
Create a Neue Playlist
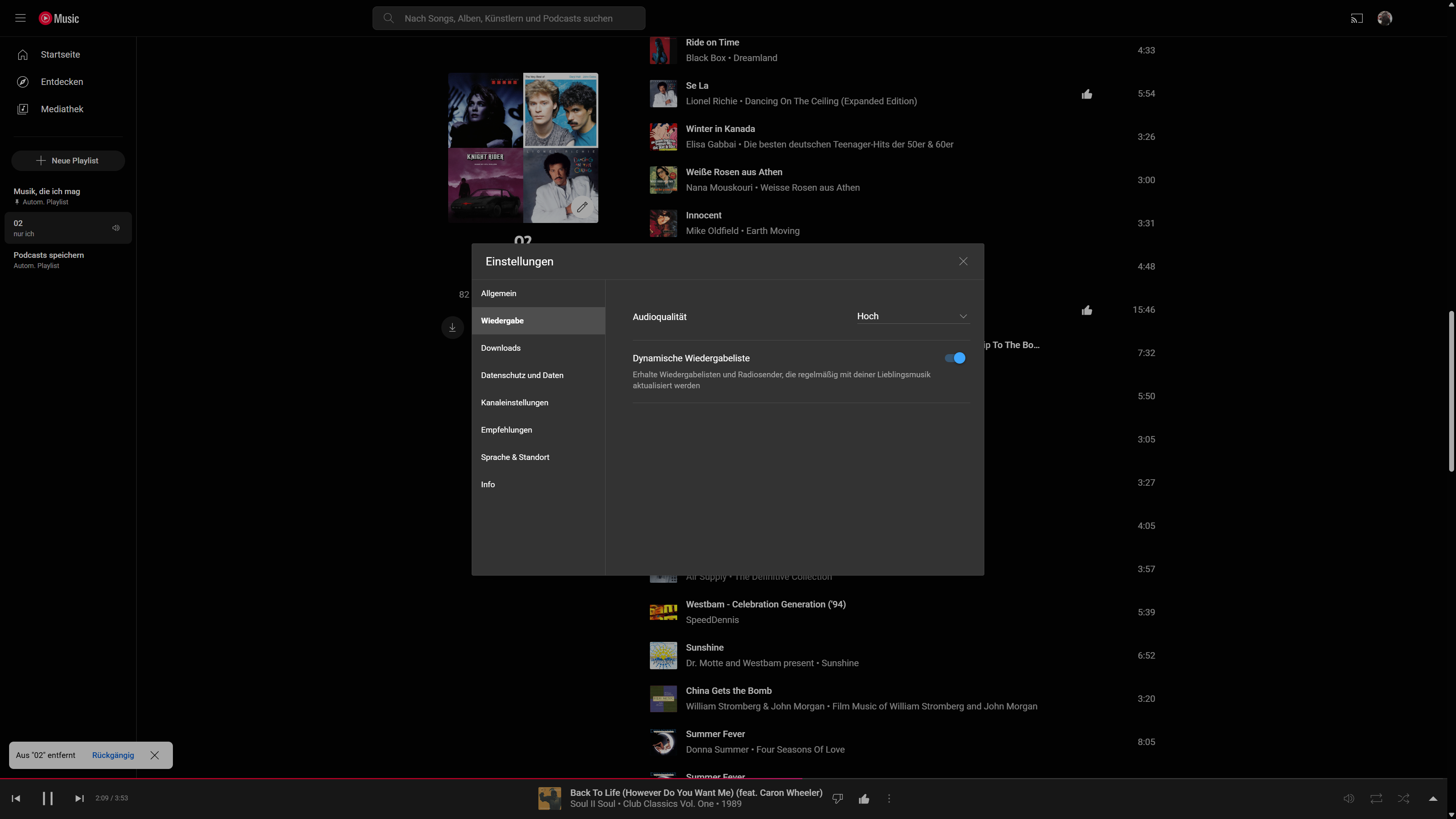click(x=68, y=160)
